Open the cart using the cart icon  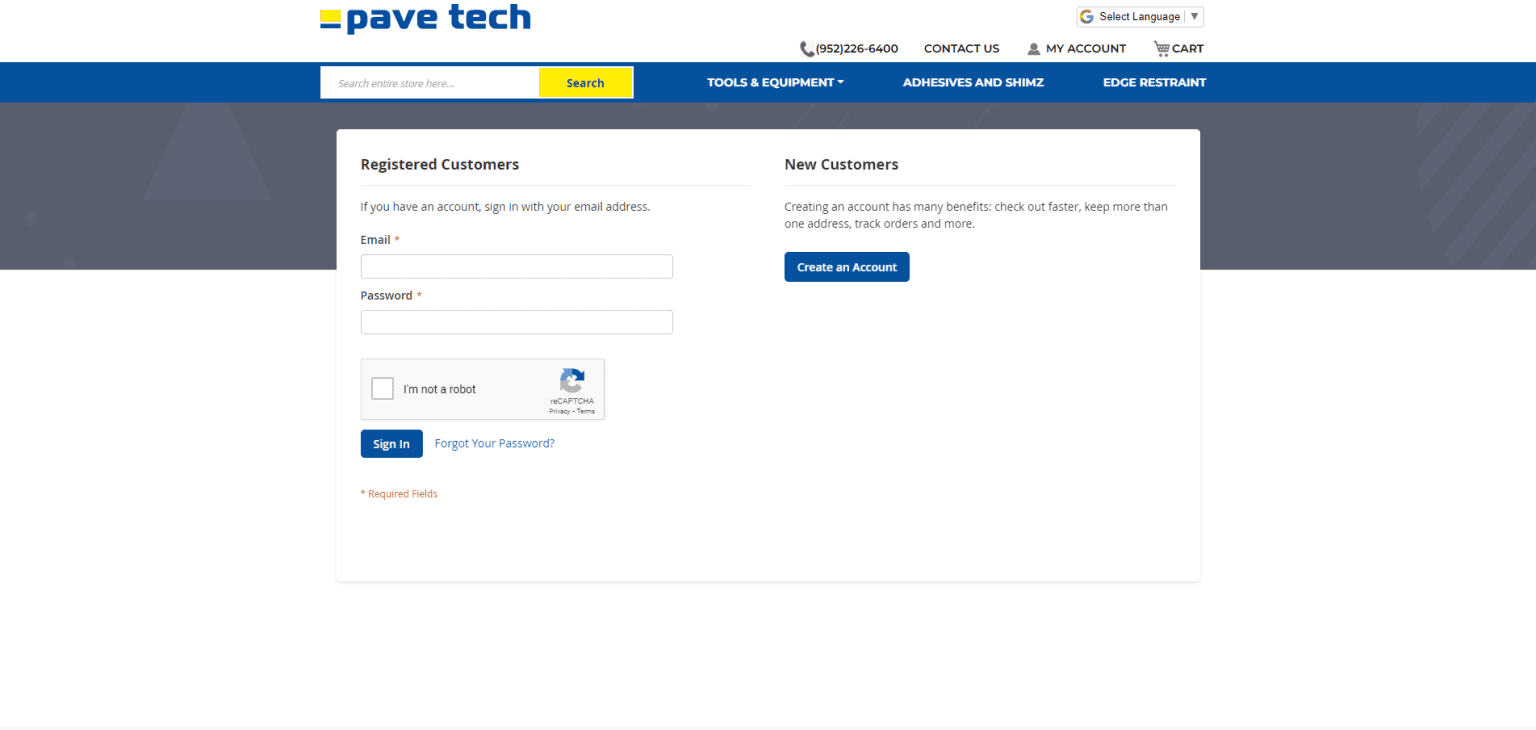pos(1162,48)
